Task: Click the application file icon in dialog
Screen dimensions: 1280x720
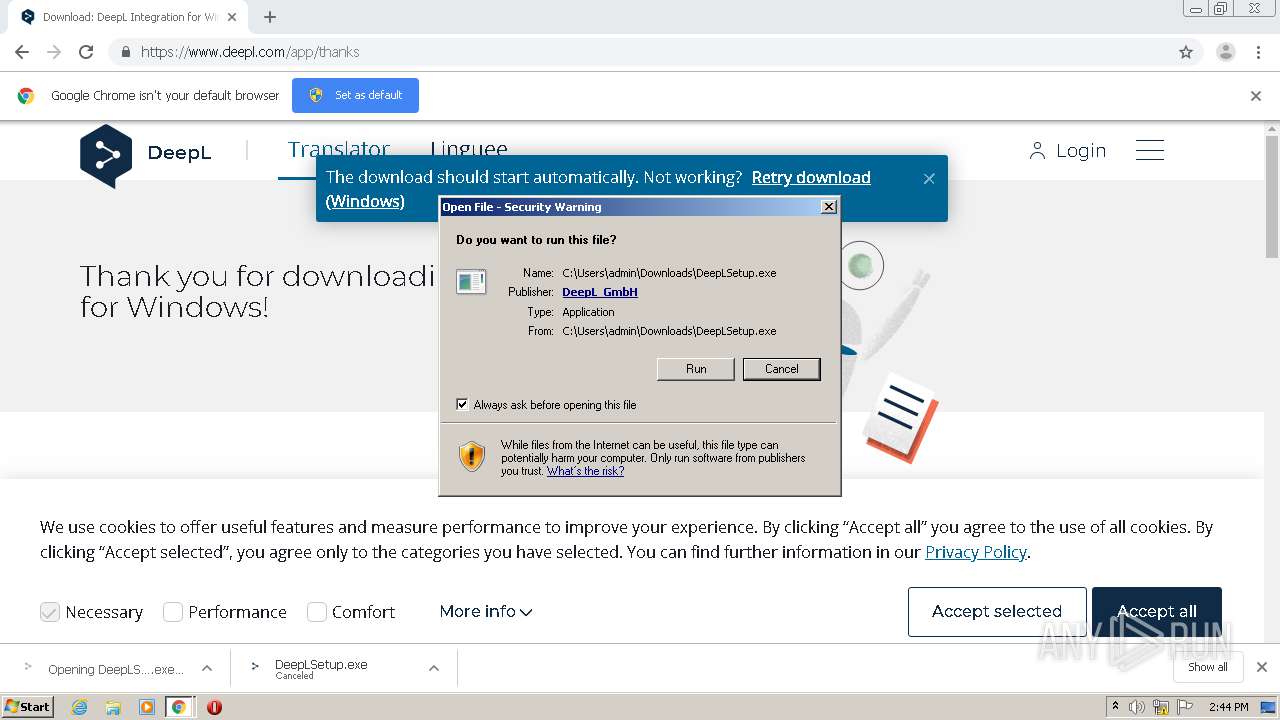Action: tap(471, 281)
